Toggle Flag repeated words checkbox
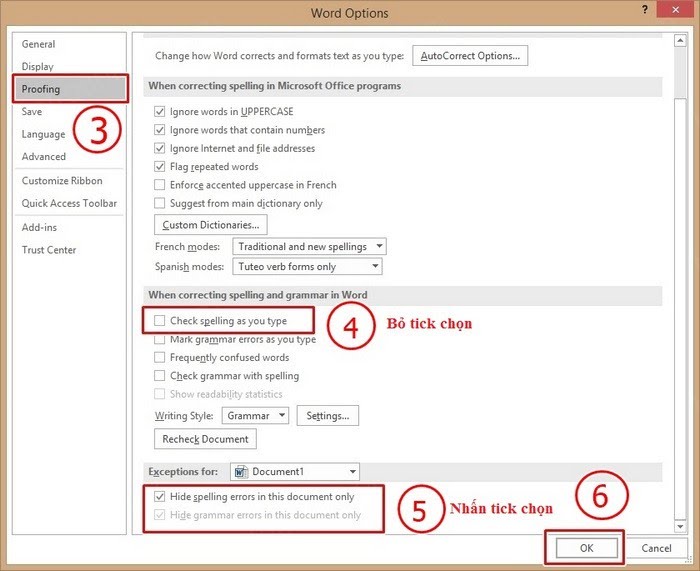 click(159, 167)
